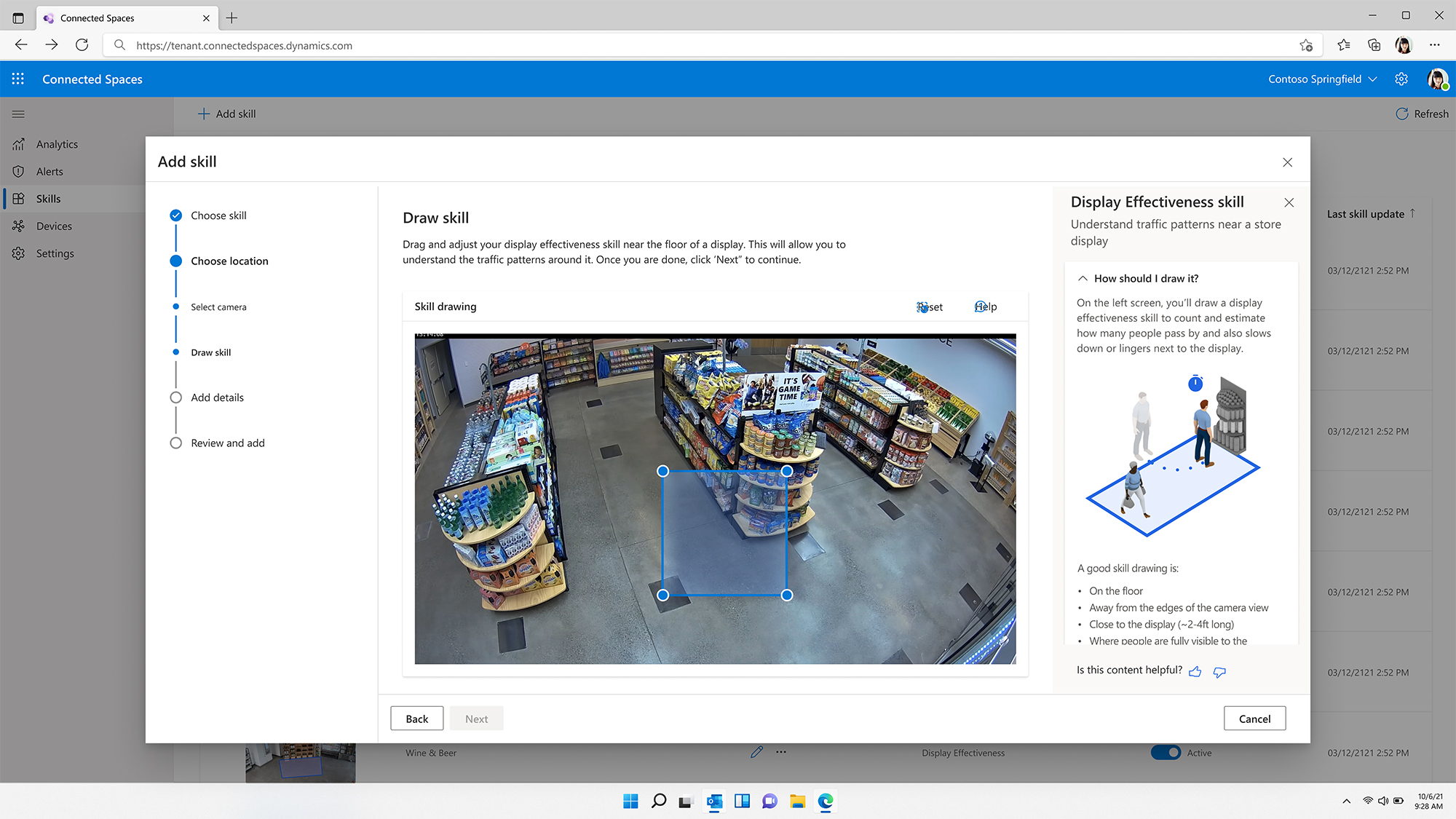Click the Reset drawing icon
Image resolution: width=1456 pixels, height=819 pixels.
[922, 307]
